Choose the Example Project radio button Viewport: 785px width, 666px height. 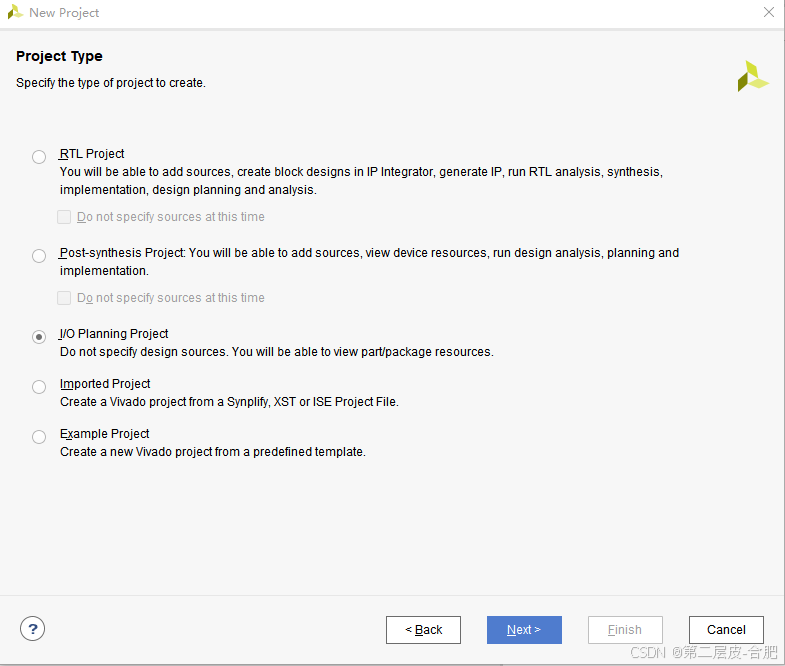[39, 437]
